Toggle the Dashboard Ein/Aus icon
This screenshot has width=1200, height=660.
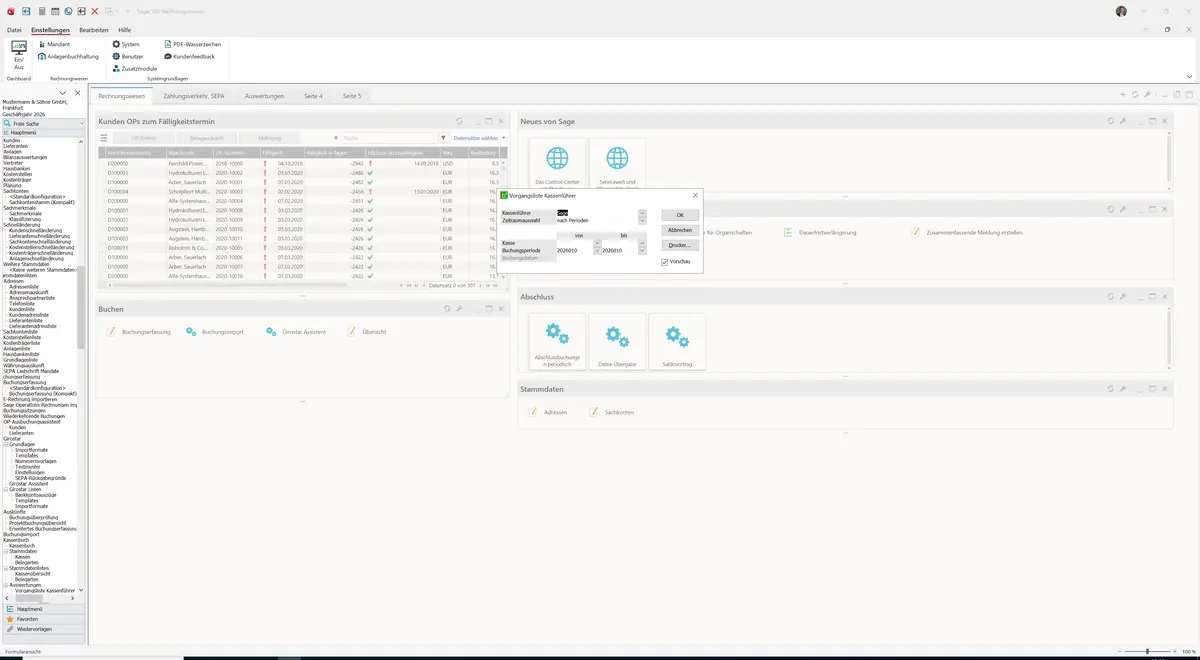pos(19,54)
